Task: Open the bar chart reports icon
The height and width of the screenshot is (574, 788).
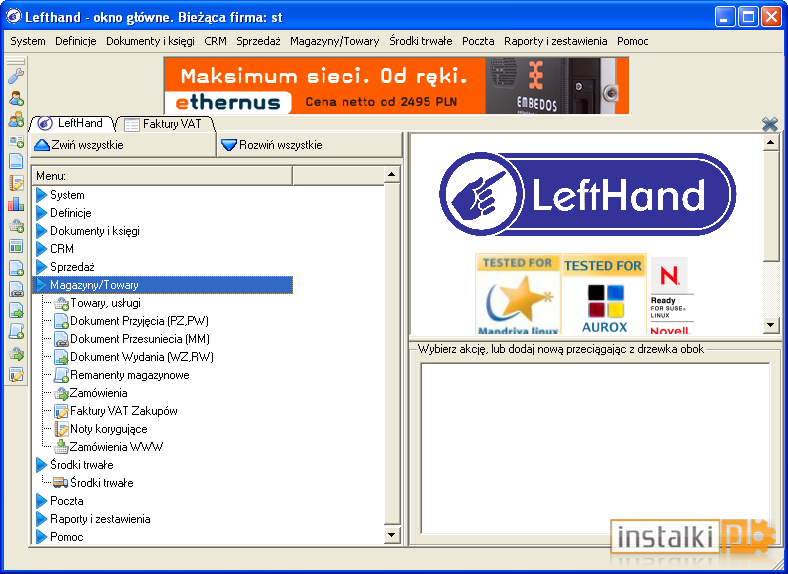Action: pos(16,204)
